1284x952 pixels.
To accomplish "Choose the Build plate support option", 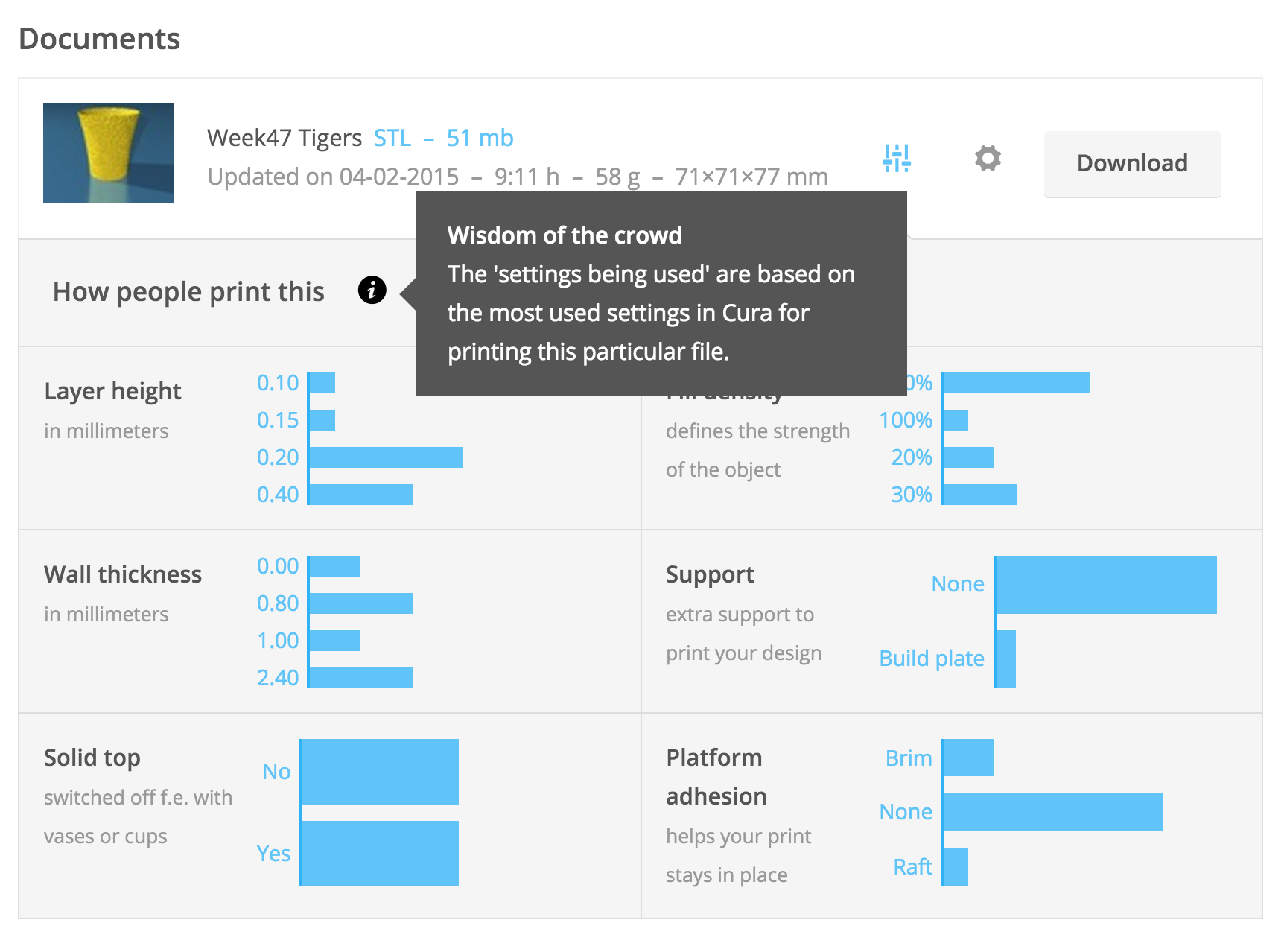I will (x=932, y=659).
